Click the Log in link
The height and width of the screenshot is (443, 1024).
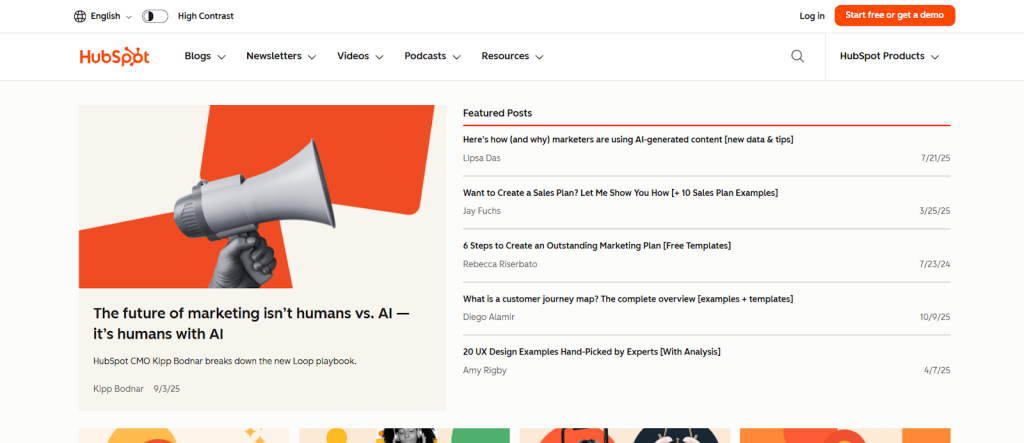812,16
